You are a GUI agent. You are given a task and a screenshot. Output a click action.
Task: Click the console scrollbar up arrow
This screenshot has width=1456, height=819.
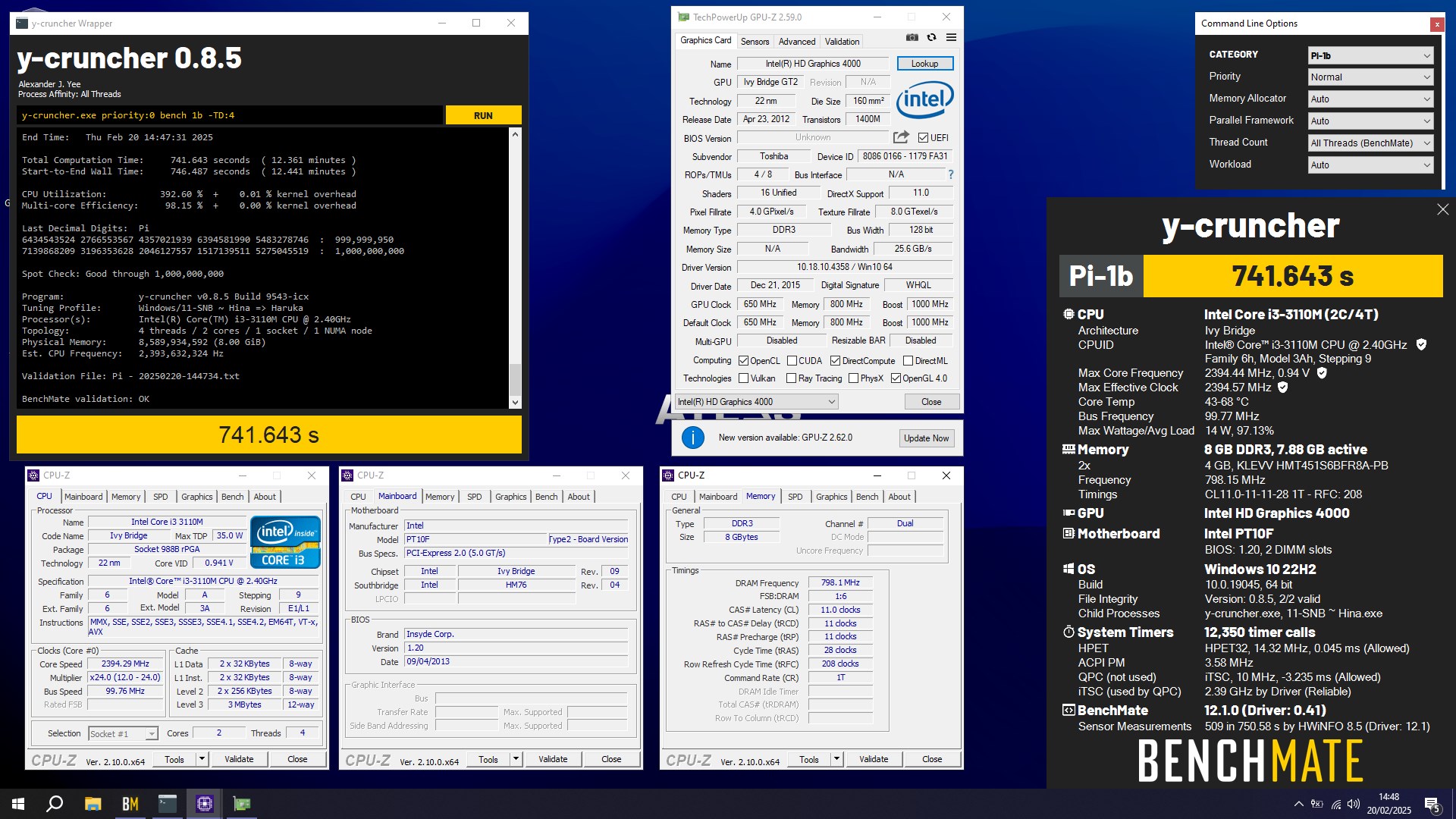[x=515, y=134]
